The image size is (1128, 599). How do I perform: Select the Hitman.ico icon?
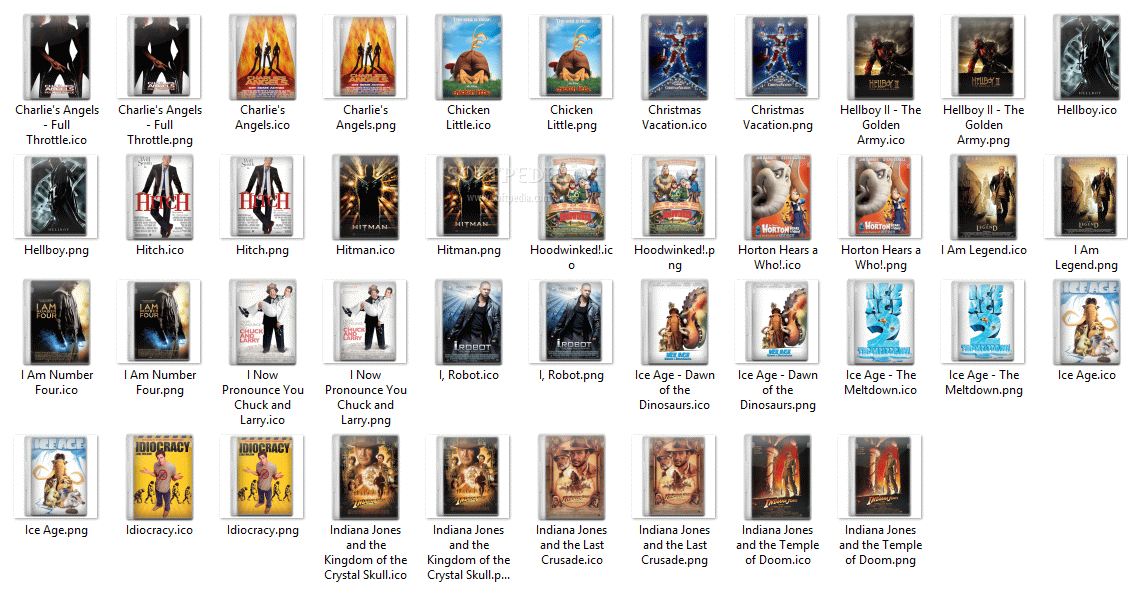(x=365, y=196)
